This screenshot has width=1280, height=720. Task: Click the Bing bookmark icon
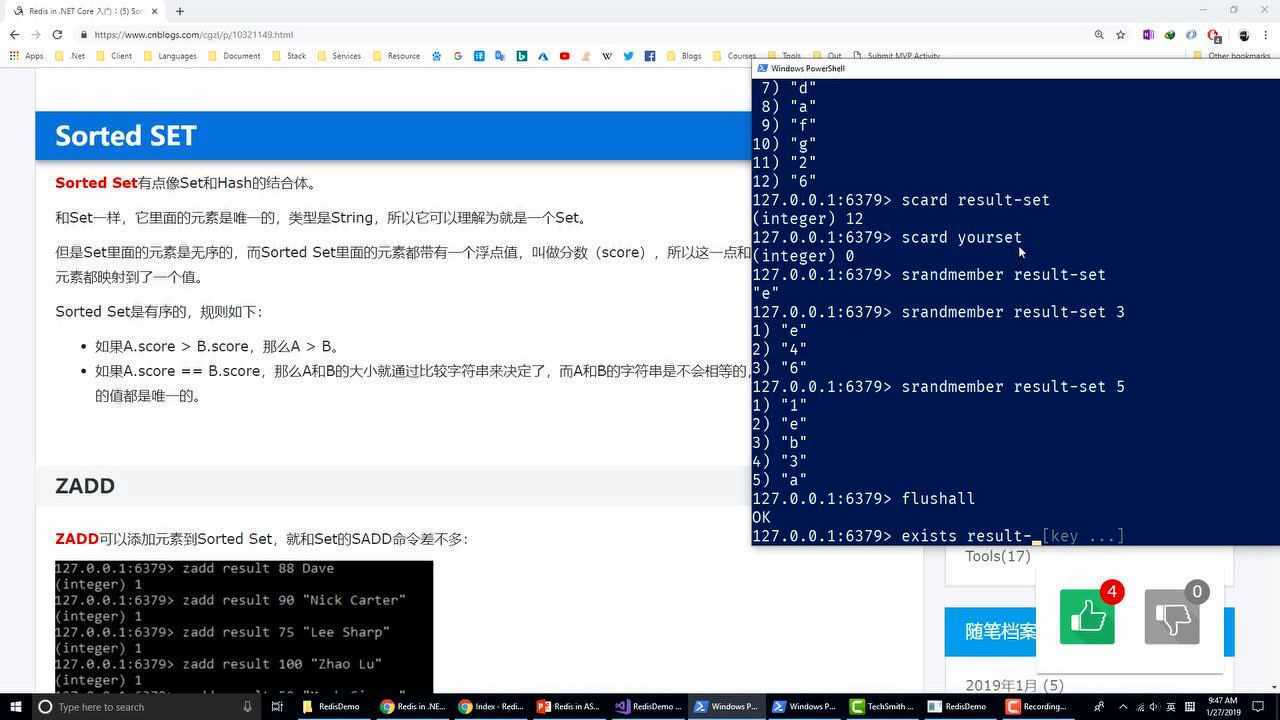521,56
